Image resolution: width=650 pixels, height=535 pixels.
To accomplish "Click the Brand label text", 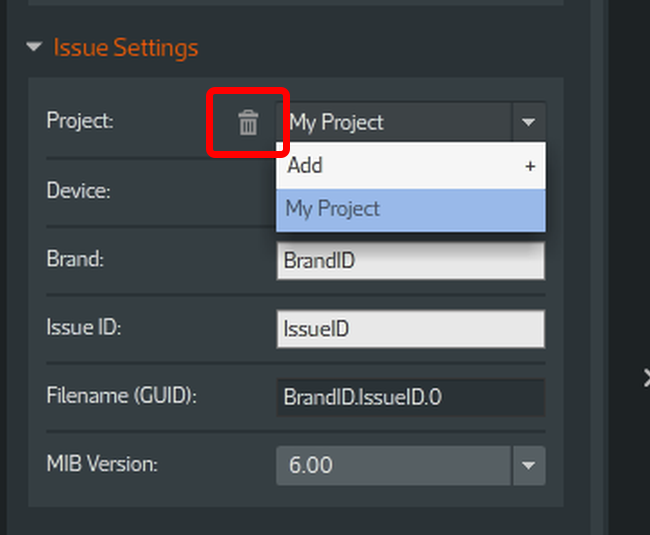I will coord(75,259).
